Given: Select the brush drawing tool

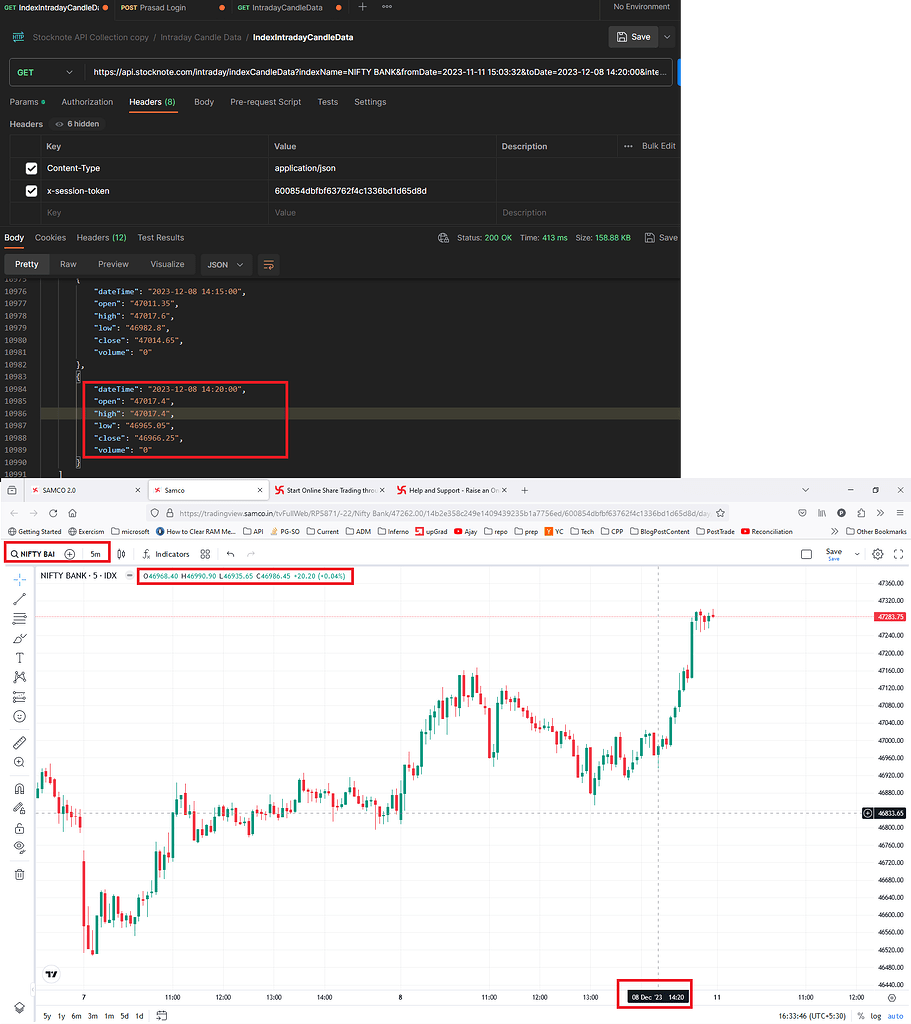Looking at the screenshot, I should 19,638.
